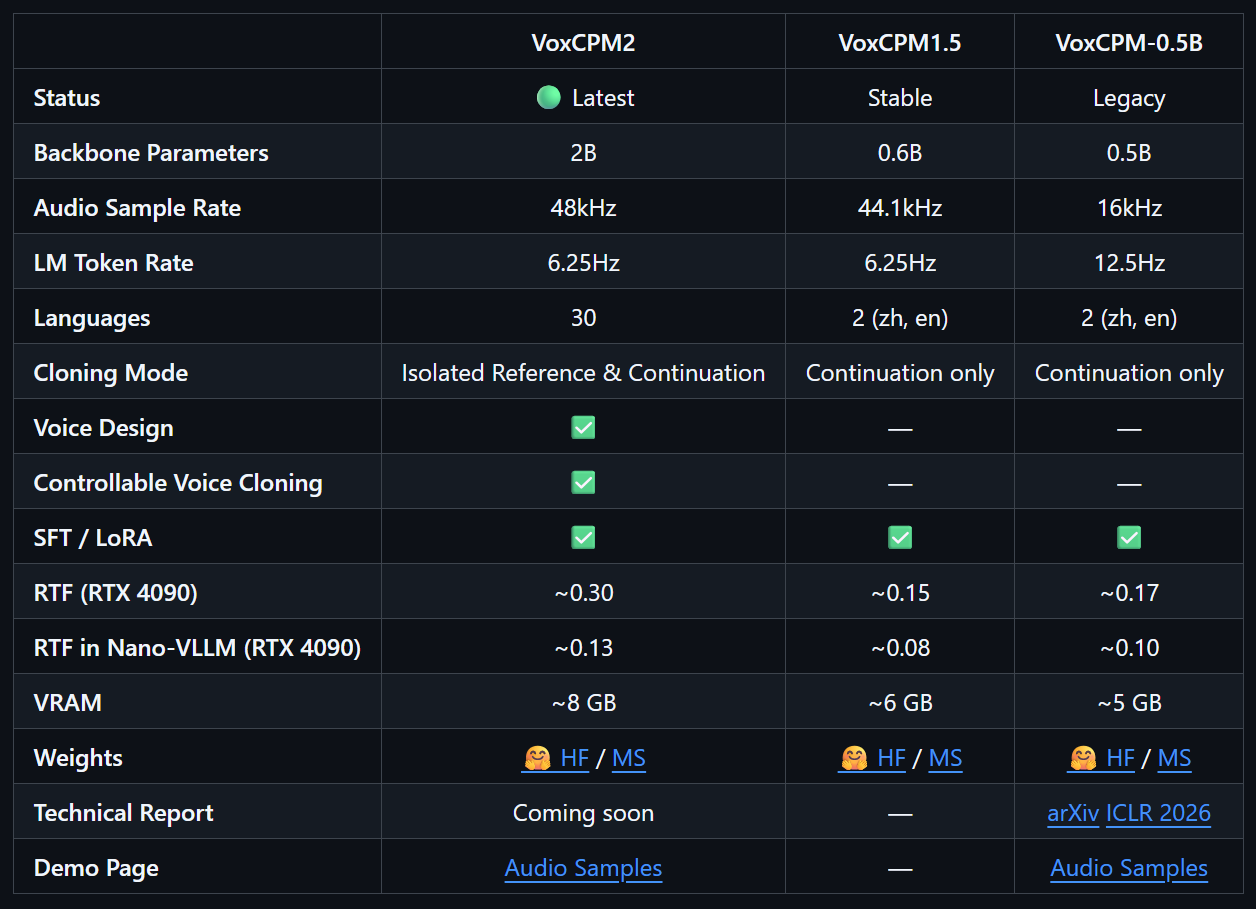Image resolution: width=1256 pixels, height=909 pixels.
Task: Click the hugging face emoji under VoxCPM1.5
Action: pyautogui.click(x=853, y=759)
